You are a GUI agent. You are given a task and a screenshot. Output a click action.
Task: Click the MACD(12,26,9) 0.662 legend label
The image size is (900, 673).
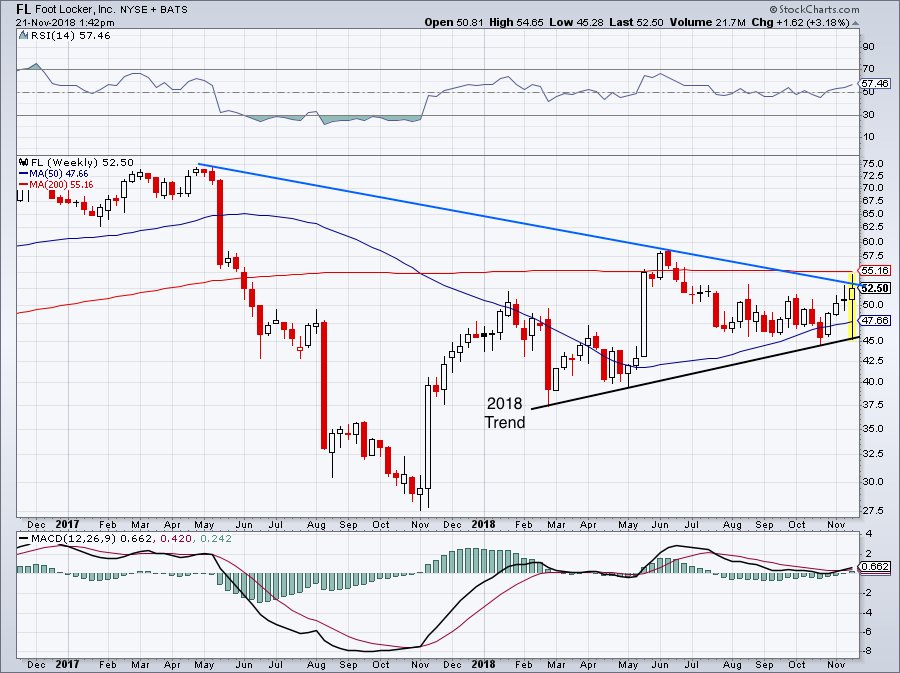coord(92,539)
